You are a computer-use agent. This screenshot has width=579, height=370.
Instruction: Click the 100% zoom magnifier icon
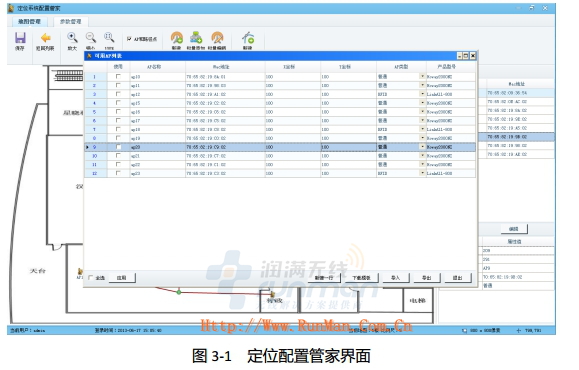click(x=109, y=37)
